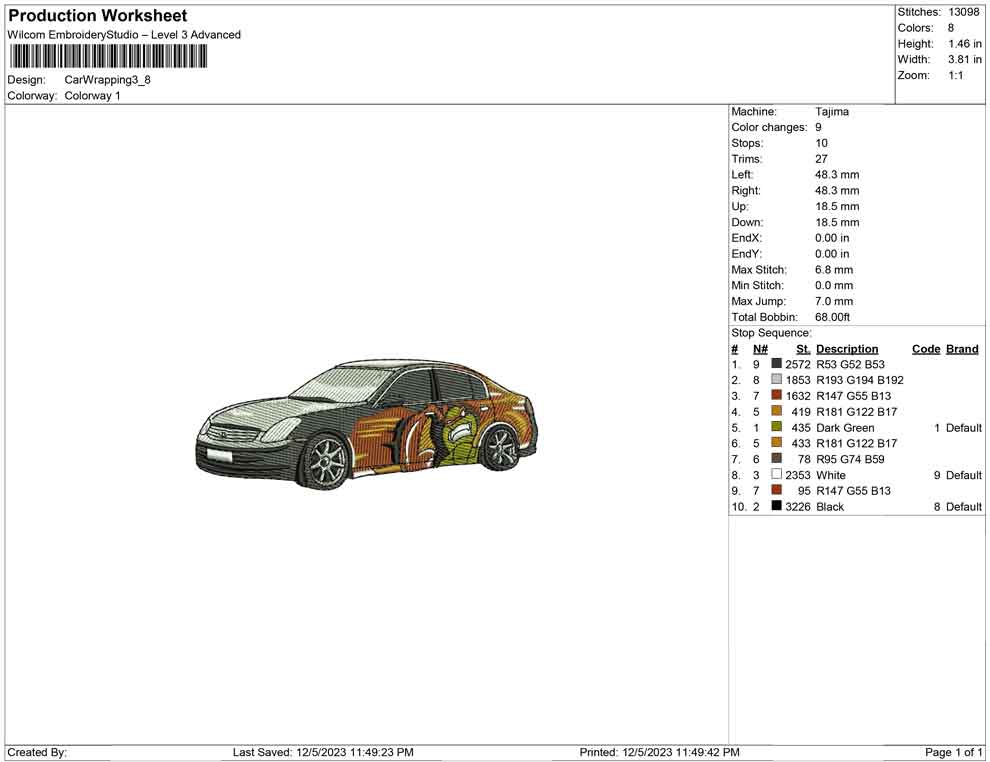This screenshot has width=990, height=762.
Task: Click the Height value 1.46 in
Action: [965, 44]
